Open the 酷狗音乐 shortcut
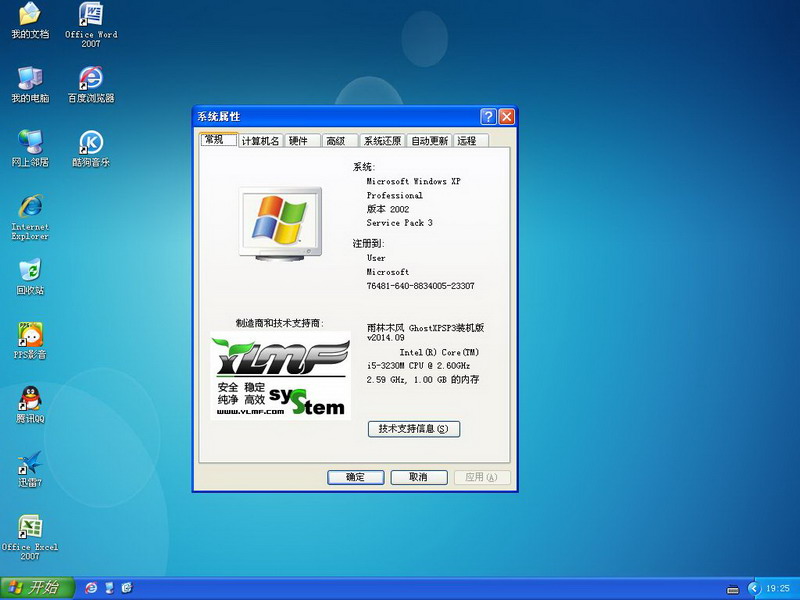The height and width of the screenshot is (600, 800). tap(91, 148)
